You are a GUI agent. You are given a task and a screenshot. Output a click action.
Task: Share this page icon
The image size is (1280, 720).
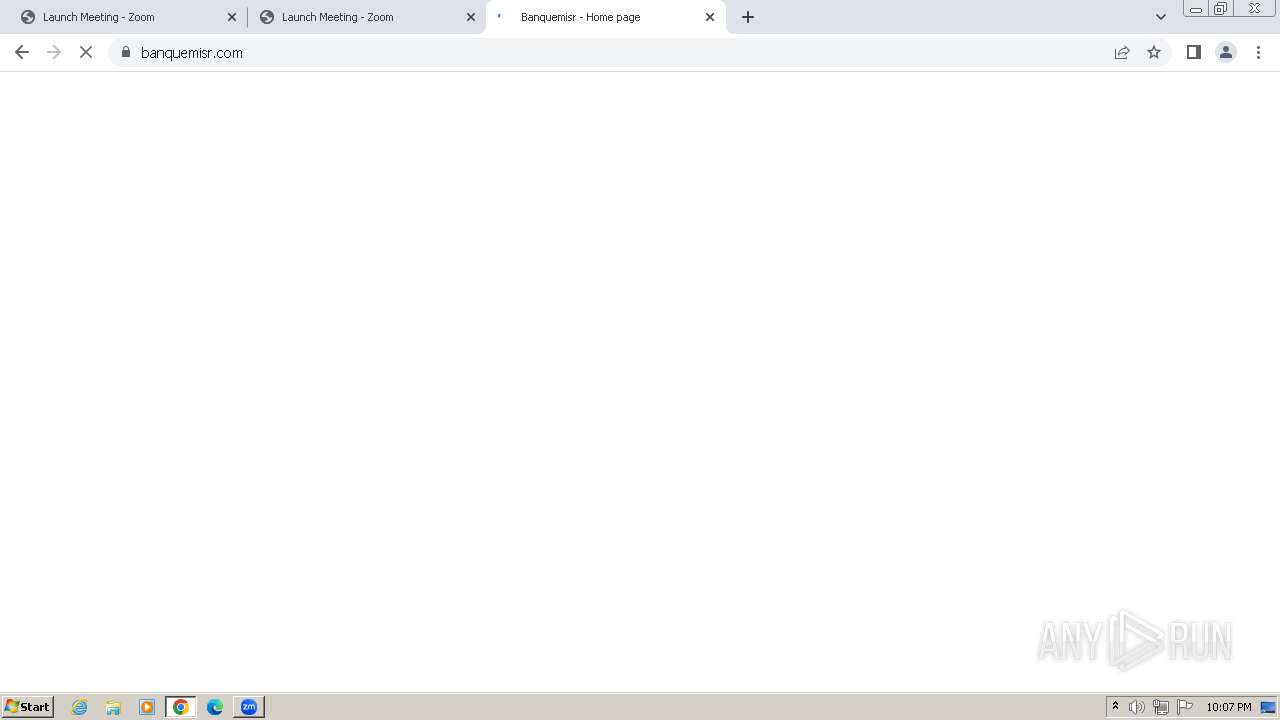click(1122, 53)
